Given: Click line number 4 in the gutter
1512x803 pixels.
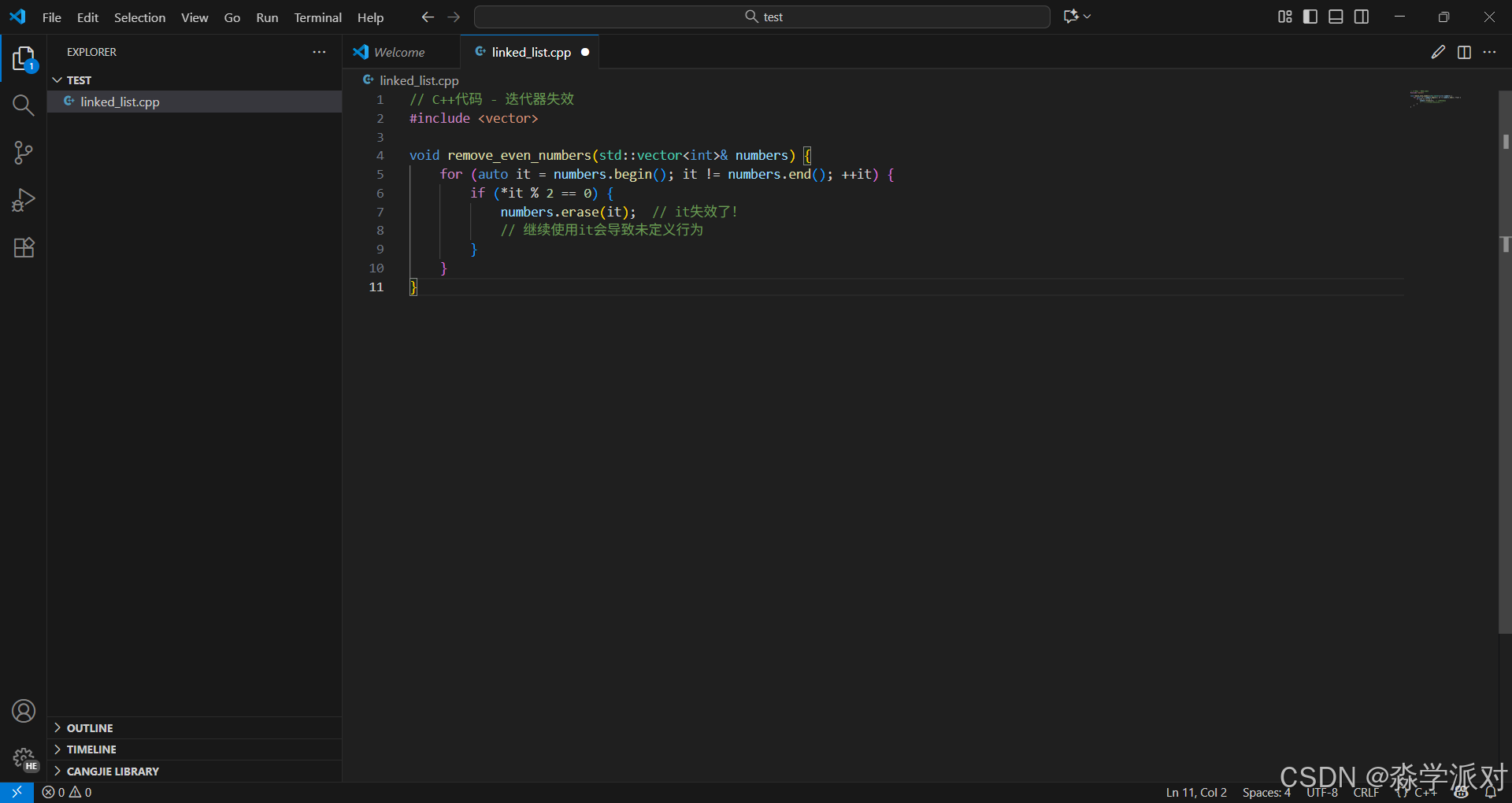Looking at the screenshot, I should [x=380, y=155].
